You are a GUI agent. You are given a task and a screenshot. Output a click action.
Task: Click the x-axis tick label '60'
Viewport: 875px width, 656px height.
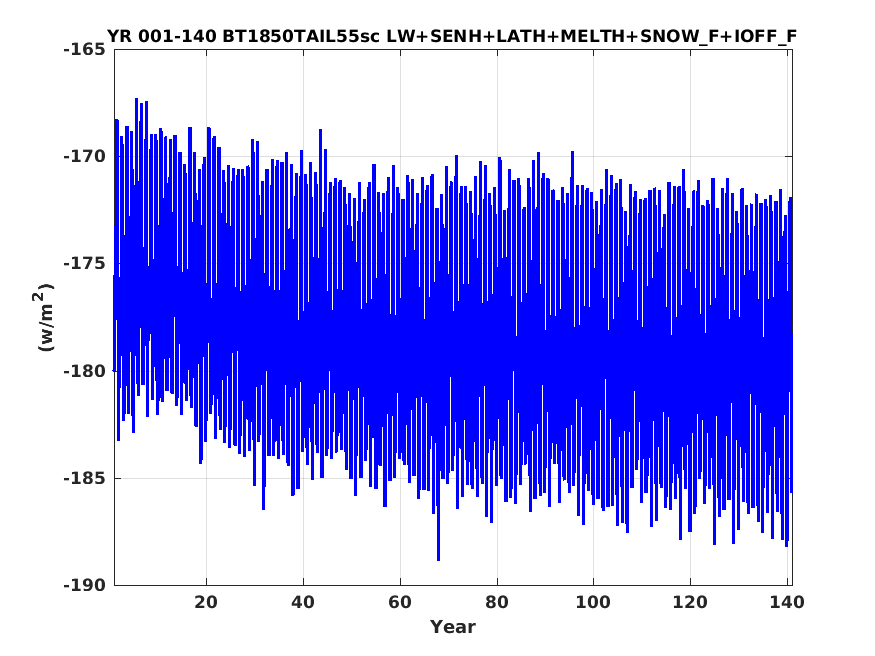[400, 602]
